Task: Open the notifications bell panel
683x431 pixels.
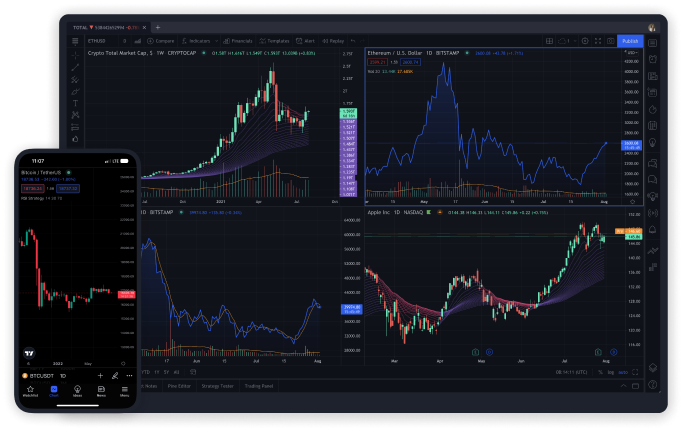Action: pos(653,230)
